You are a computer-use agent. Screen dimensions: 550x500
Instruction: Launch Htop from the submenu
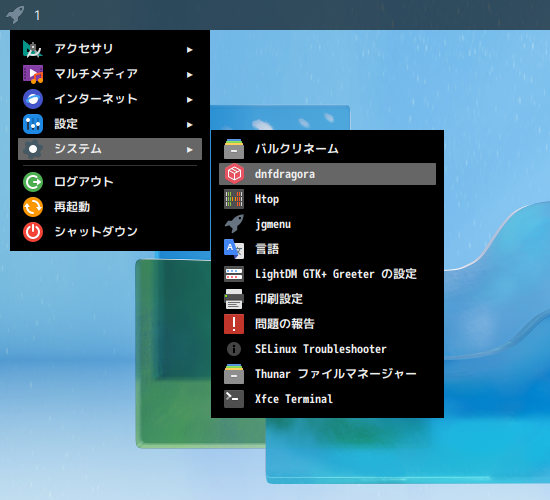click(x=327, y=199)
